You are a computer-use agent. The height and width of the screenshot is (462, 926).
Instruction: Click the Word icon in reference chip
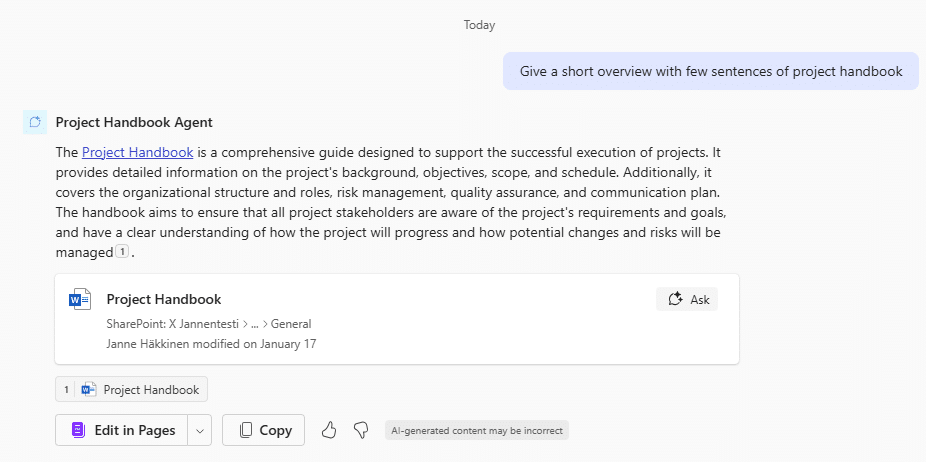[x=89, y=389]
